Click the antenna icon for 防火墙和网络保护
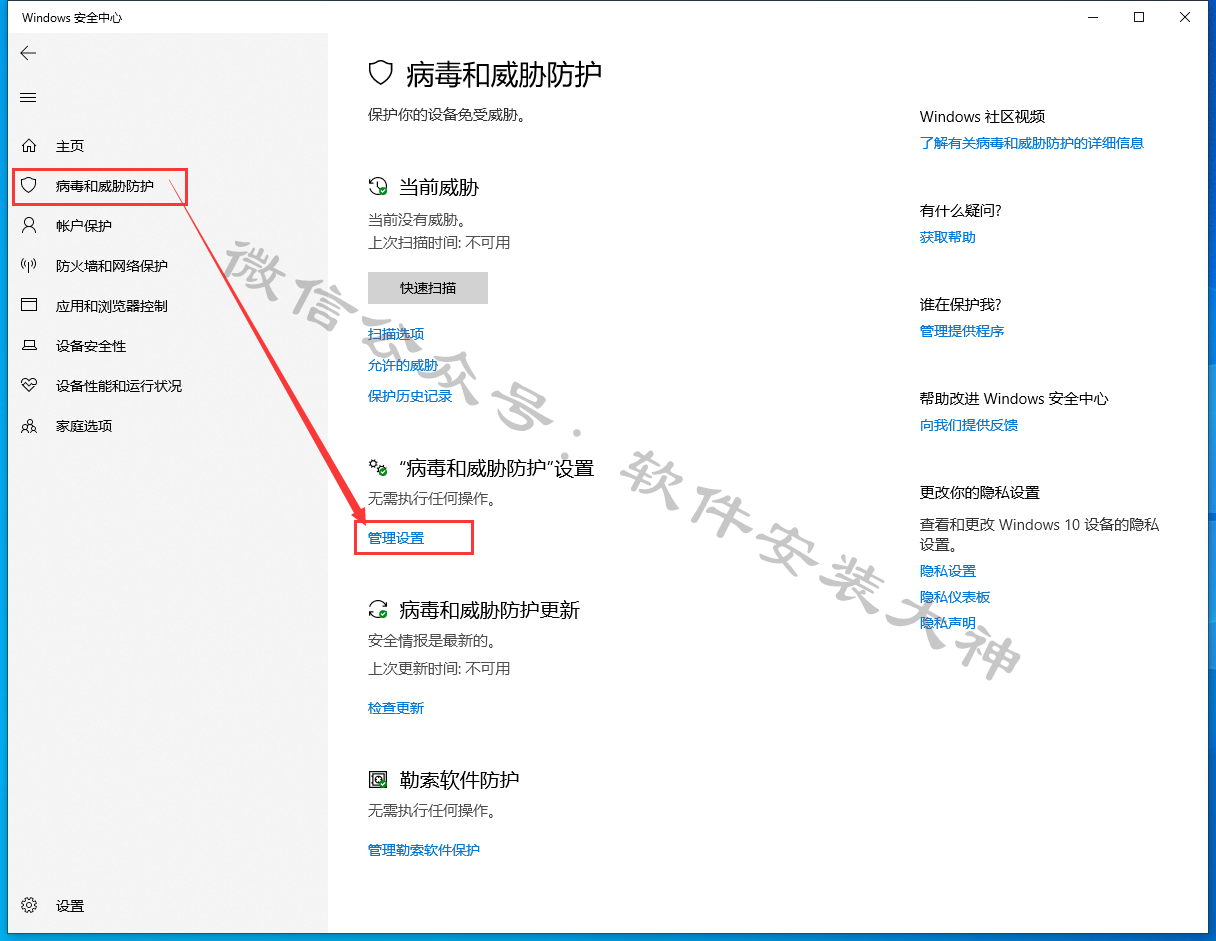 click(x=29, y=265)
